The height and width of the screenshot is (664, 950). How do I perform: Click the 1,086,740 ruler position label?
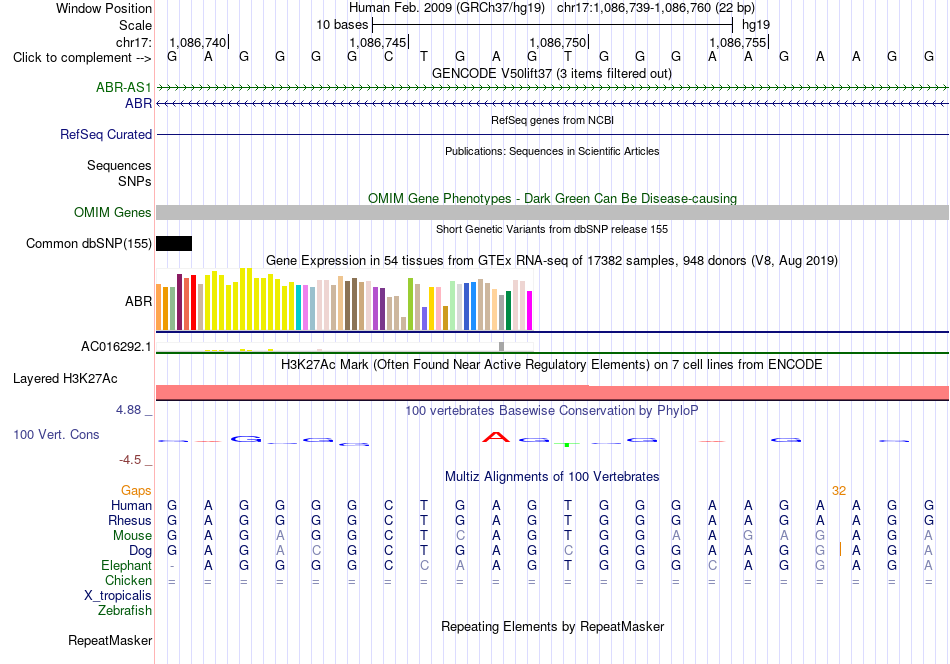[x=198, y=42]
